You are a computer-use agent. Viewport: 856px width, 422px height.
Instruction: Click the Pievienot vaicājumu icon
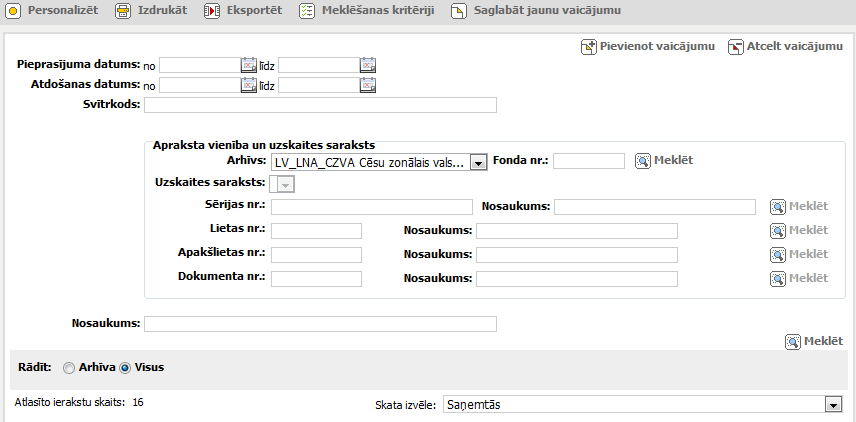pos(589,47)
